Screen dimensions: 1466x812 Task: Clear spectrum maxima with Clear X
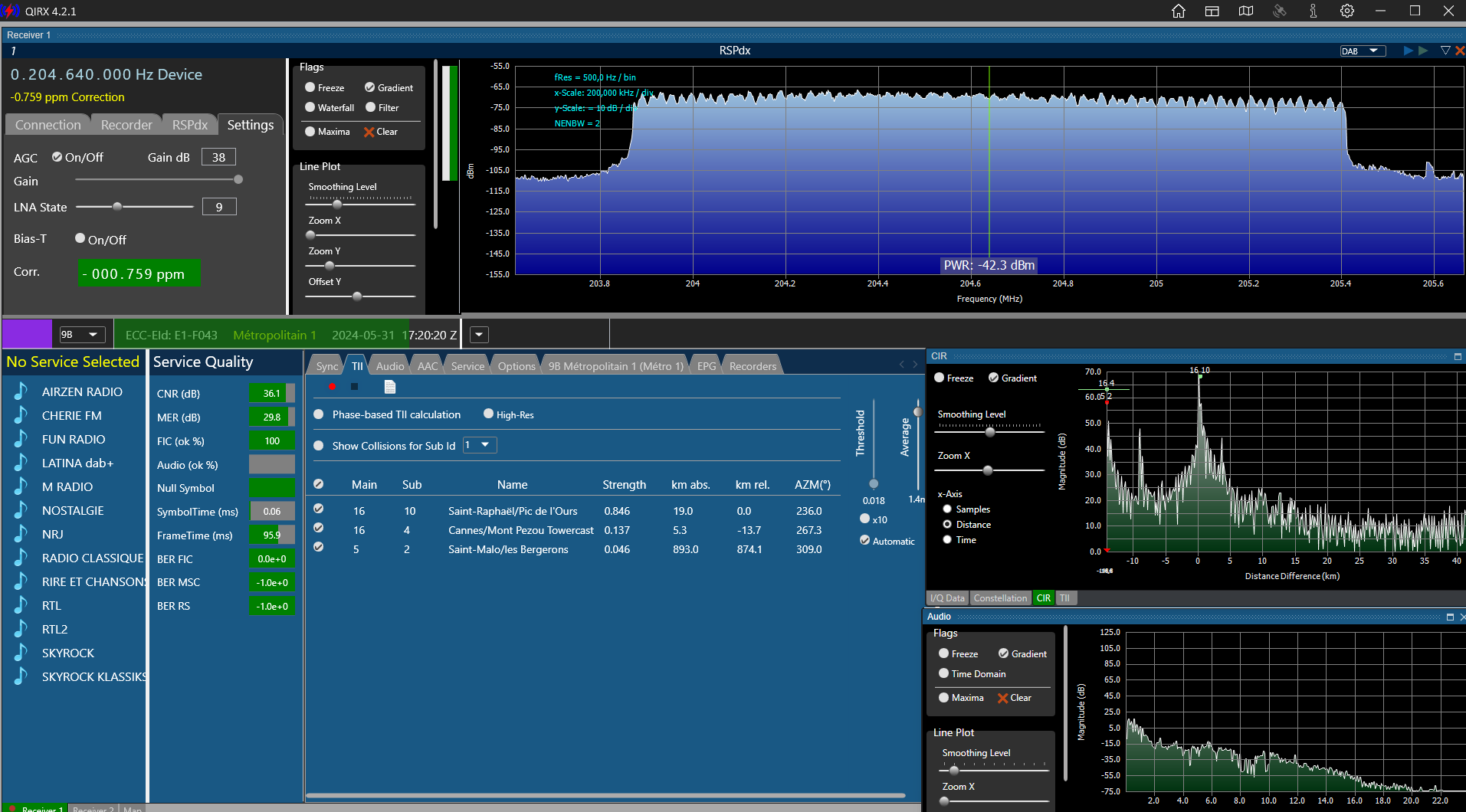(381, 132)
